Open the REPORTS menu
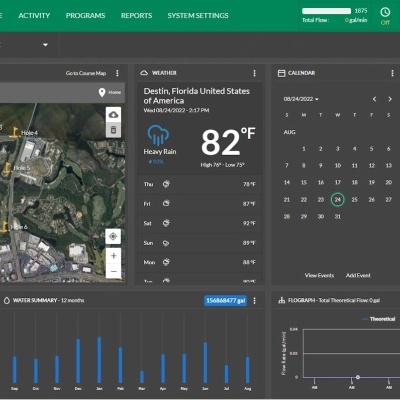Image resolution: width=400 pixels, height=400 pixels. [136, 15]
